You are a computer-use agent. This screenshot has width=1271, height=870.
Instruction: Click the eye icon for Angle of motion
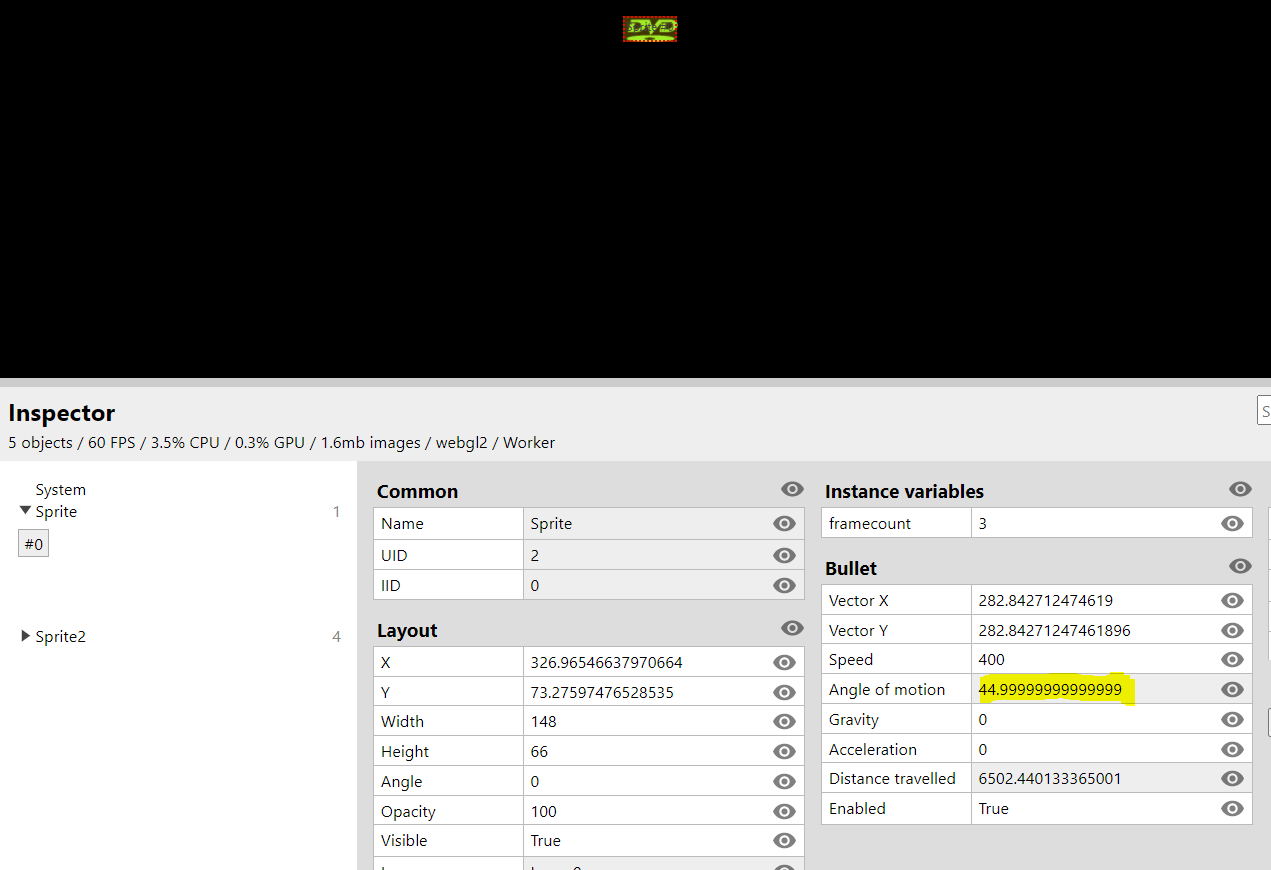(1232, 689)
